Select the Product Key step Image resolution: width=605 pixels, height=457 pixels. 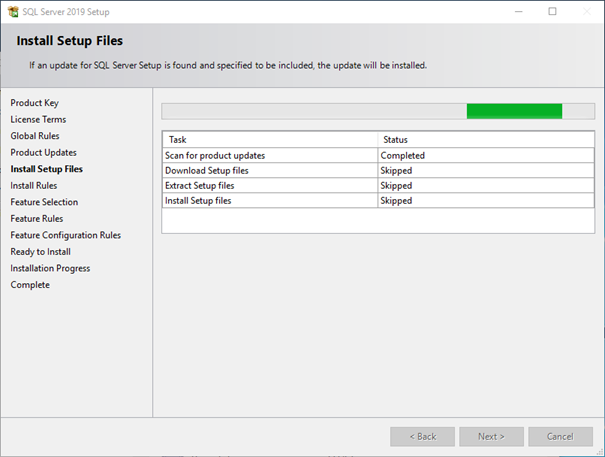(34, 103)
